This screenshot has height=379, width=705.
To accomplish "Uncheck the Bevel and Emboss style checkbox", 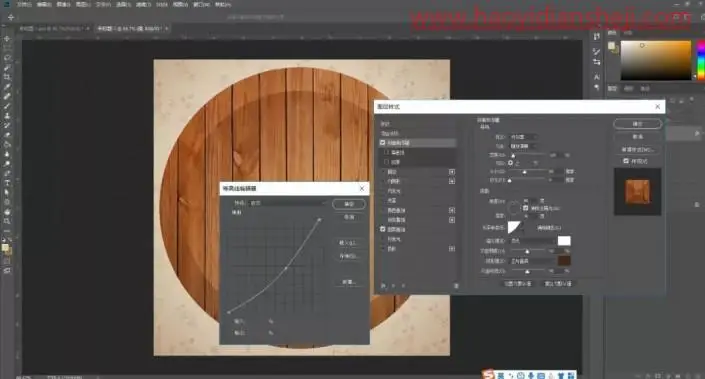I will click(383, 143).
